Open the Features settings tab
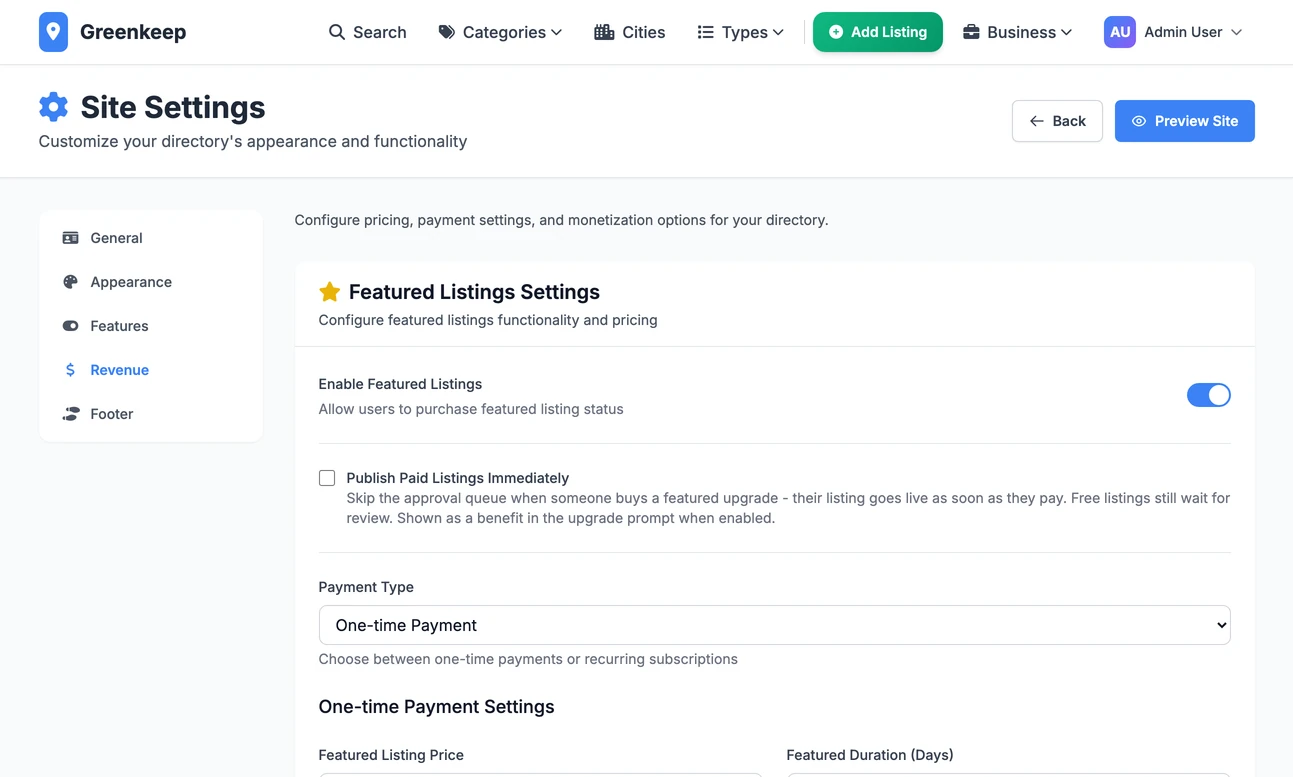 point(151,326)
